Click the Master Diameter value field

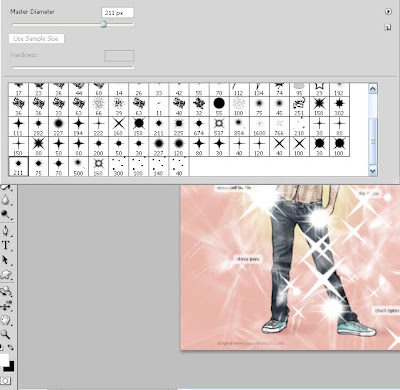[117, 13]
